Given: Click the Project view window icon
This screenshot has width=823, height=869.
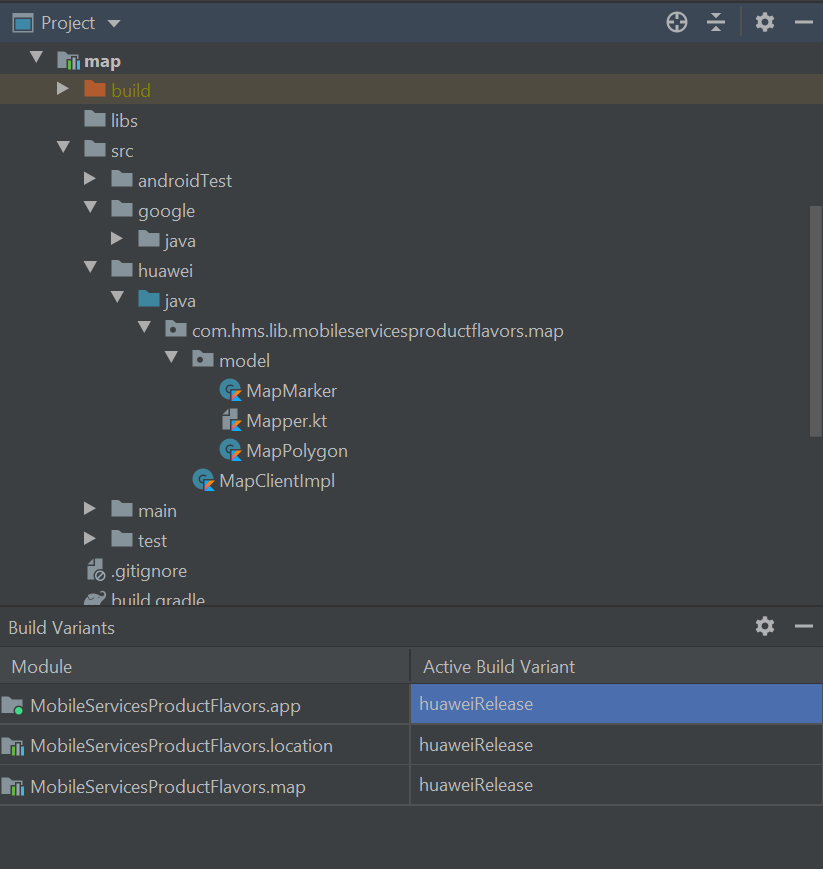Looking at the screenshot, I should pyautogui.click(x=23, y=23).
